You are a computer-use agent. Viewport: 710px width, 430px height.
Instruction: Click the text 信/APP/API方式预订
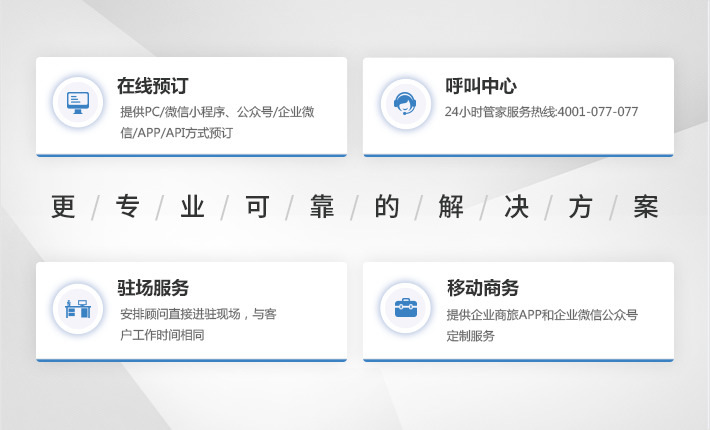tap(177, 133)
